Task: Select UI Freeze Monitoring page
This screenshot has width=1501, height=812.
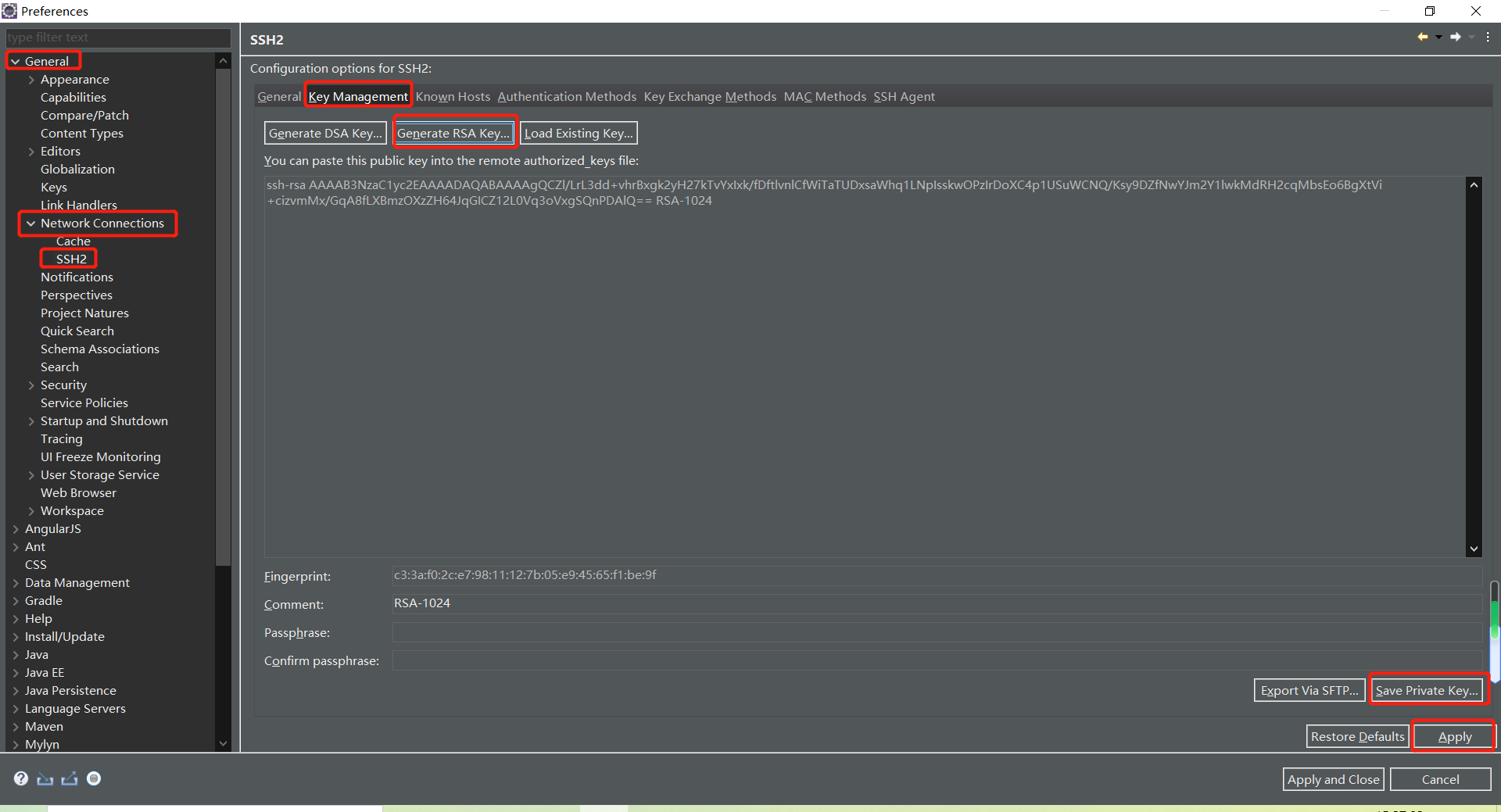Action: pyautogui.click(x=101, y=457)
